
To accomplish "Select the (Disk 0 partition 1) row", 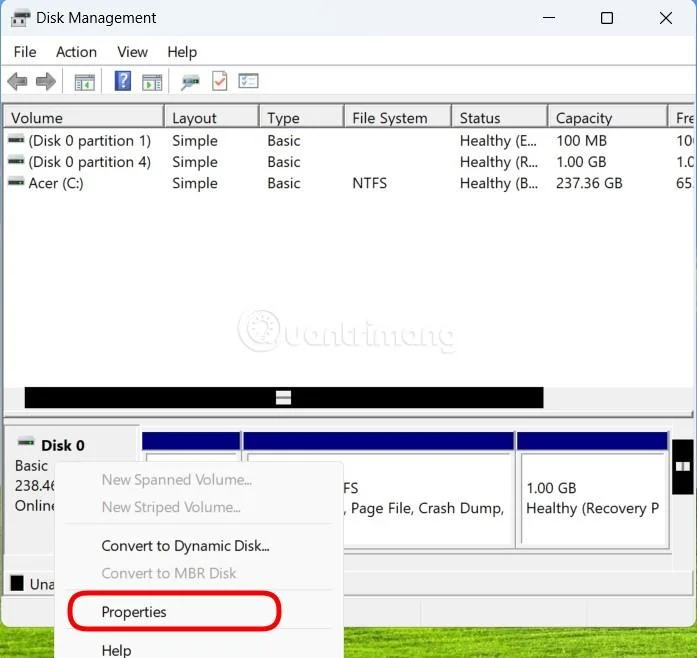I will pos(349,141).
